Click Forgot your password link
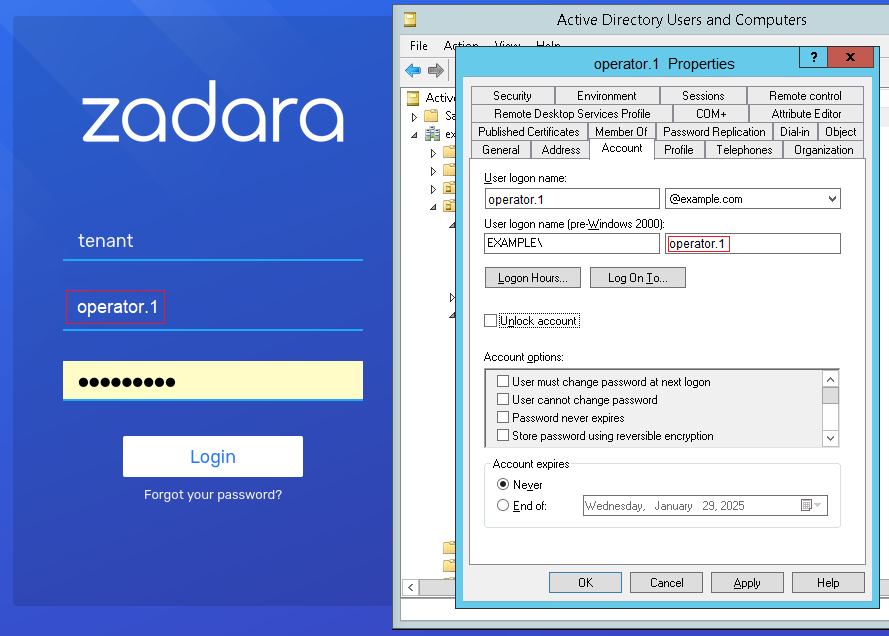 click(213, 495)
